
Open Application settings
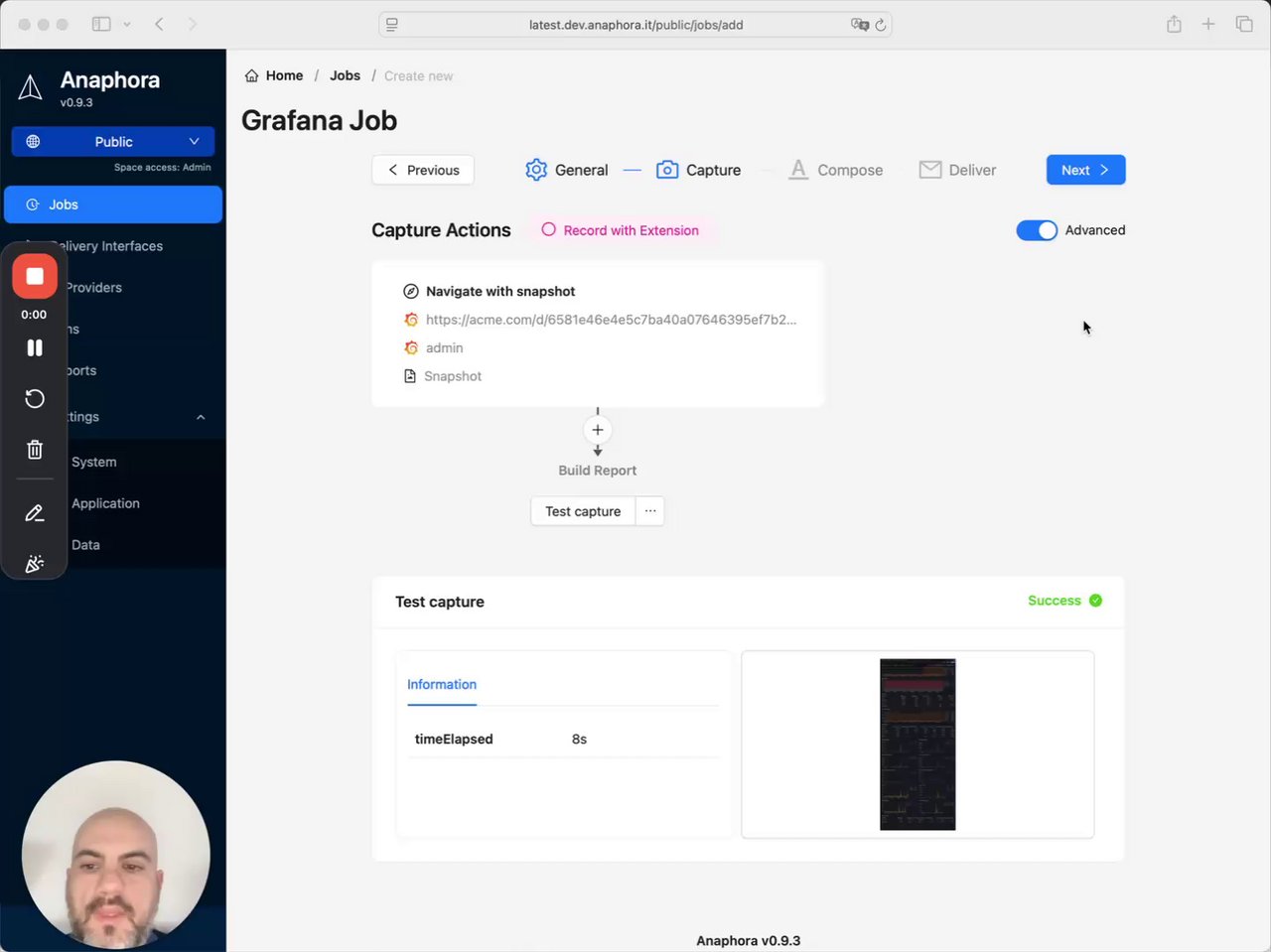tap(106, 503)
